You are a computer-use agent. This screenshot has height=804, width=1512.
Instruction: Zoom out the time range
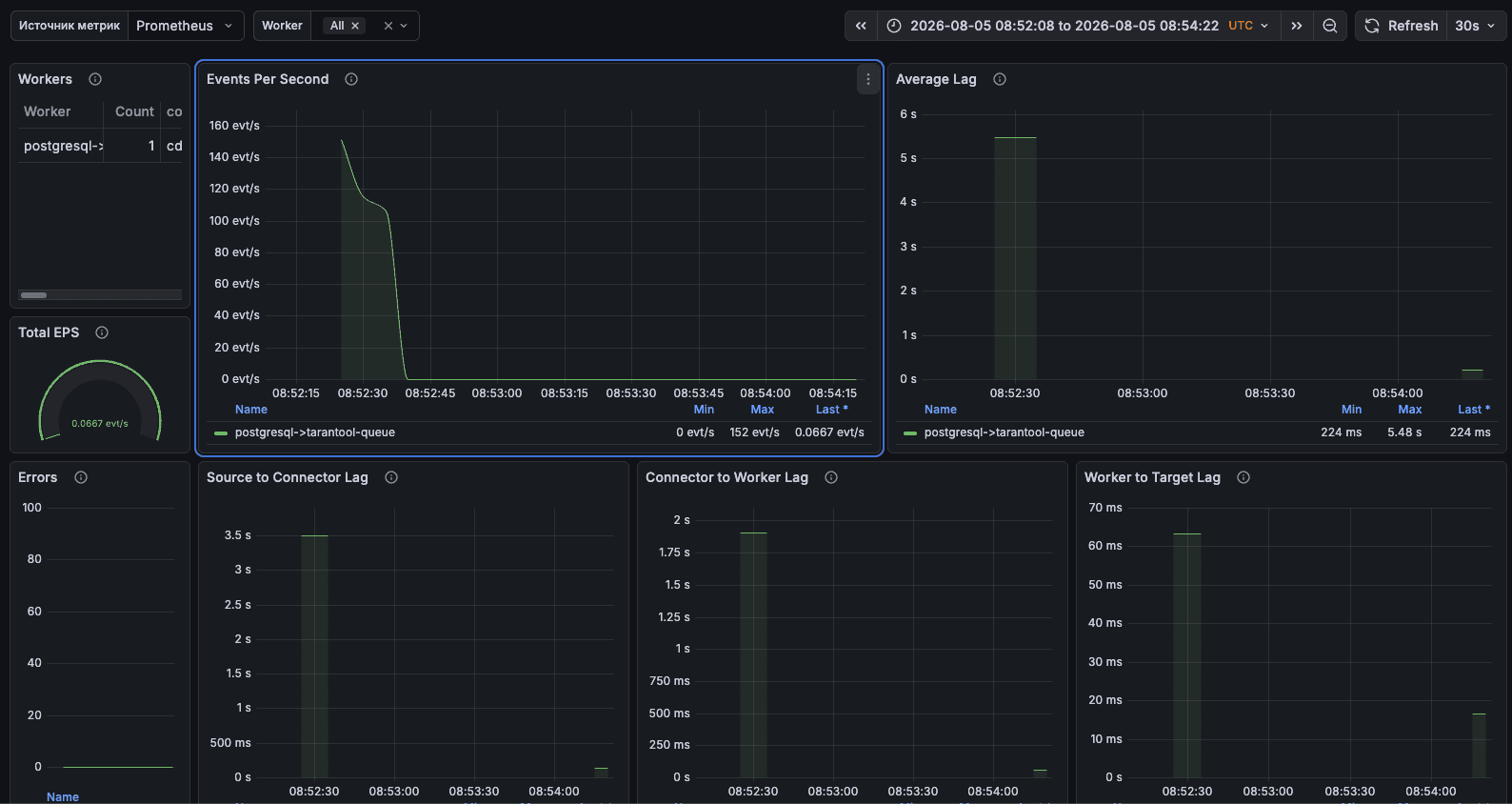pos(1330,26)
